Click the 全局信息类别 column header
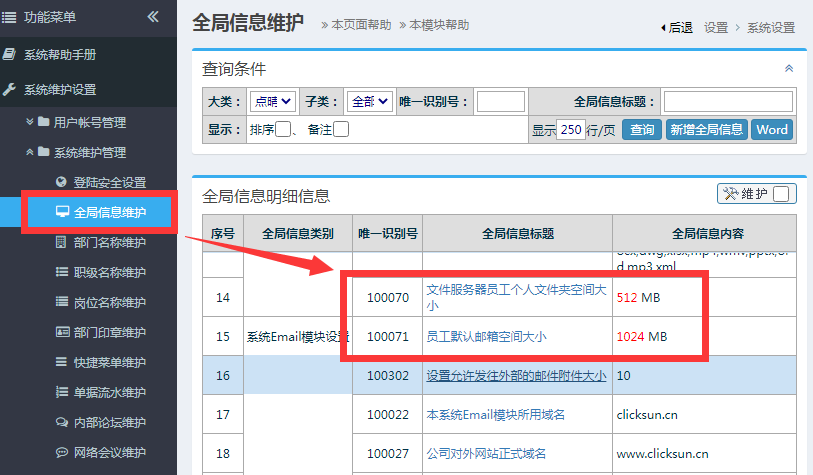 click(298, 233)
